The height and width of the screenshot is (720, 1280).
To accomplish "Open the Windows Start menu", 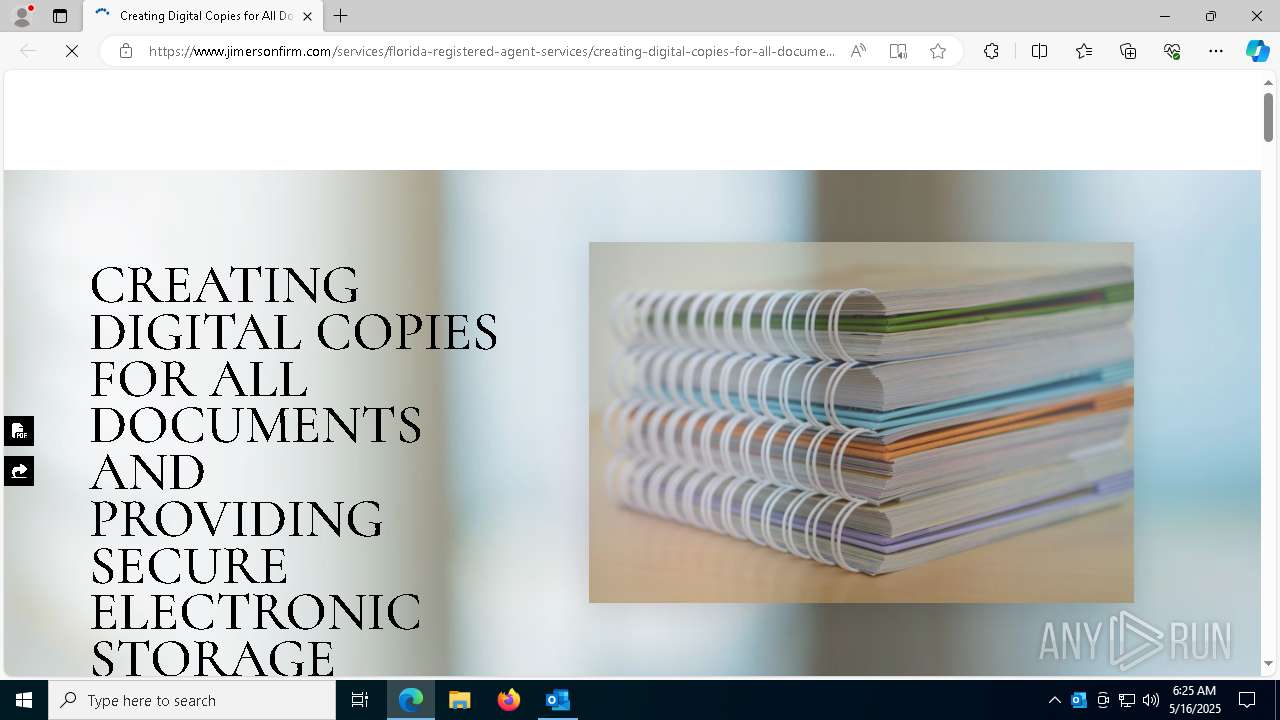I will tap(24, 700).
